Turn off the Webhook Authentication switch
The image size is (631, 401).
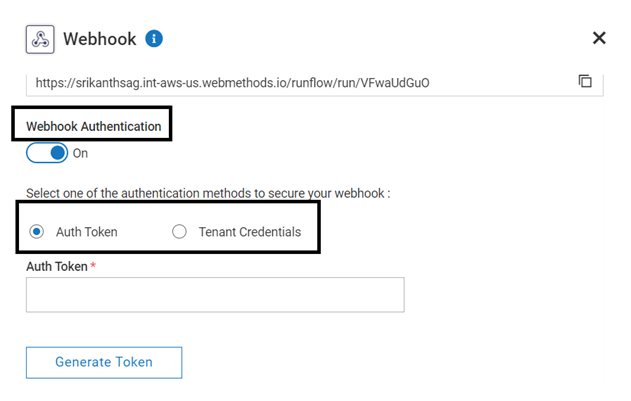(47, 153)
